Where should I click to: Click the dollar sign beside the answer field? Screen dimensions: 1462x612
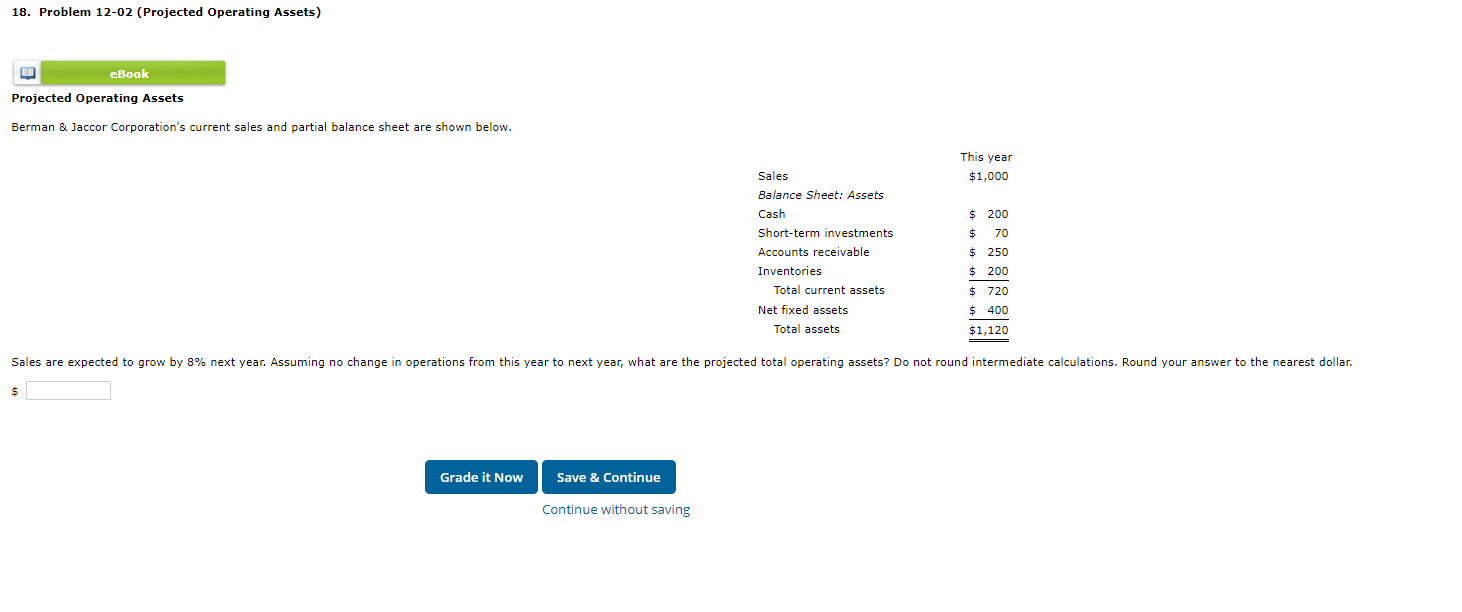click(14, 391)
